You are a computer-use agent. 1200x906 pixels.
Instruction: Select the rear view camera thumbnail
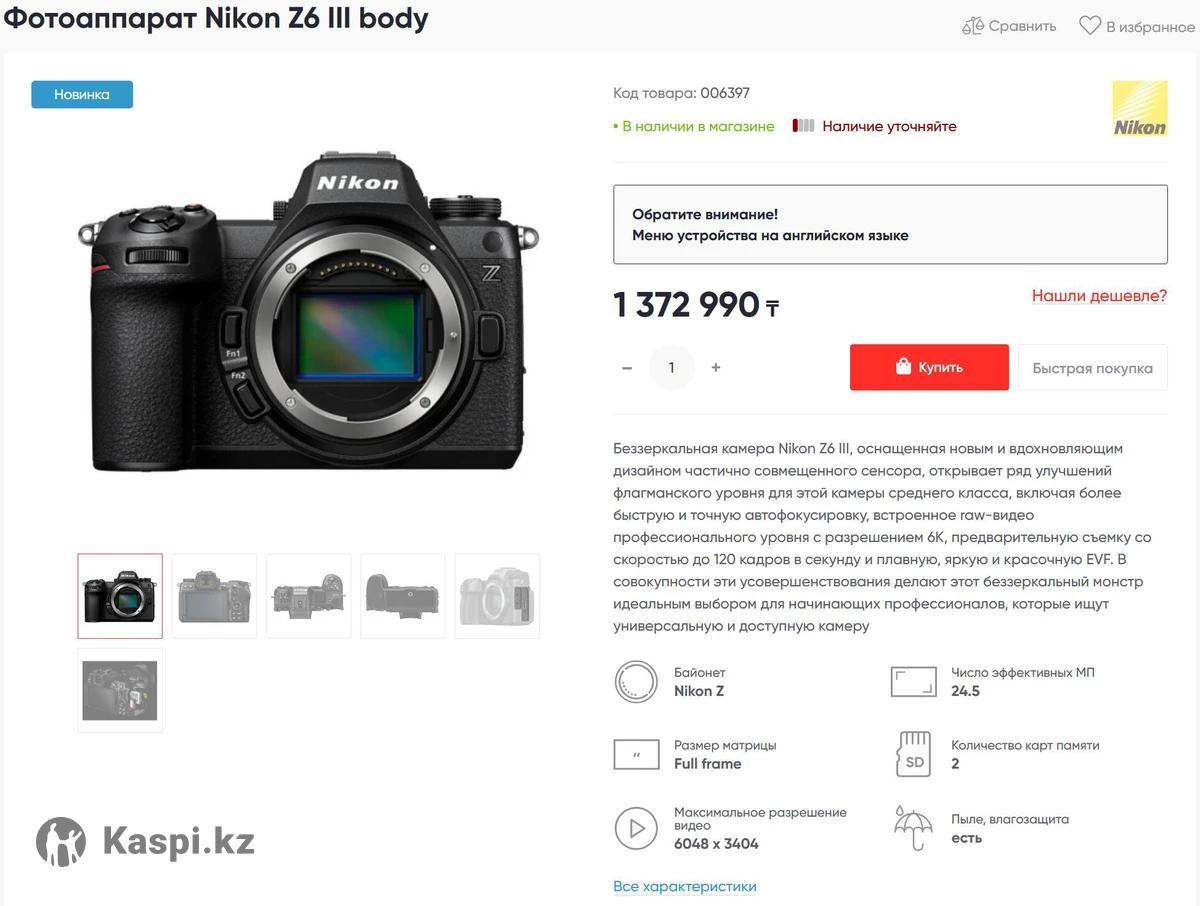point(214,596)
